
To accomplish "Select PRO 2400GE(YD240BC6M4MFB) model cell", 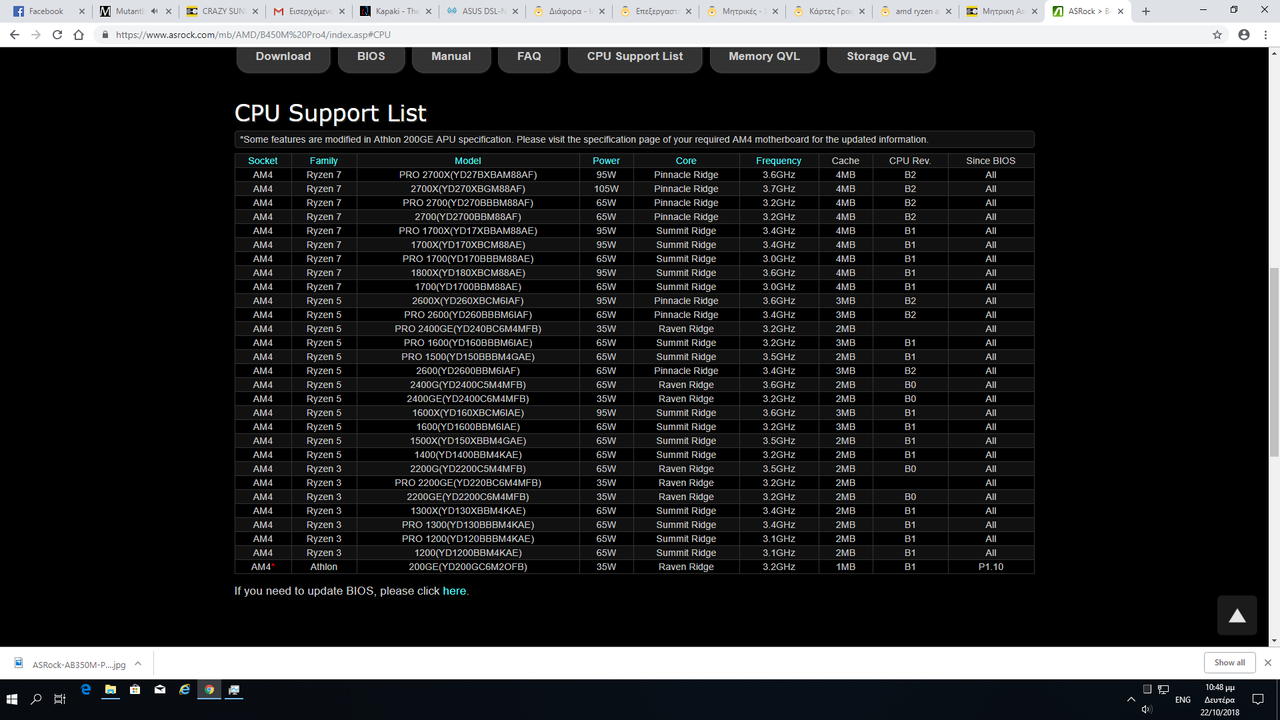I will click(468, 329).
